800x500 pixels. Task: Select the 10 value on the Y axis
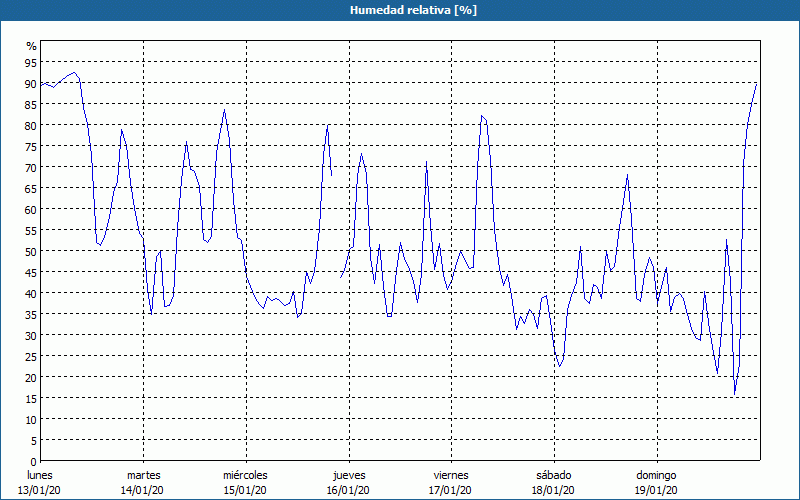click(31, 419)
